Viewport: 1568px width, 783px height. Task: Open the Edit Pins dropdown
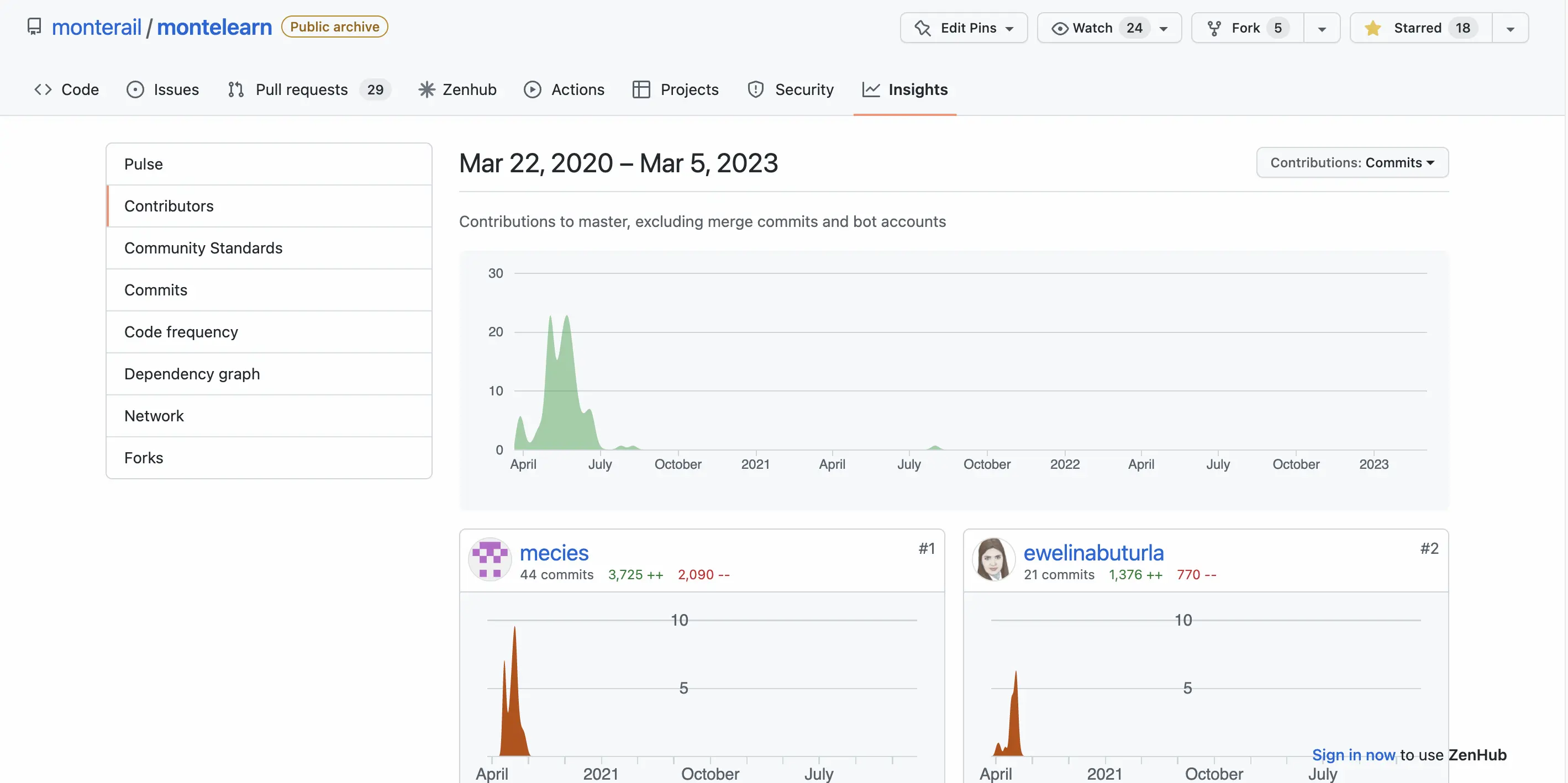[x=964, y=28]
